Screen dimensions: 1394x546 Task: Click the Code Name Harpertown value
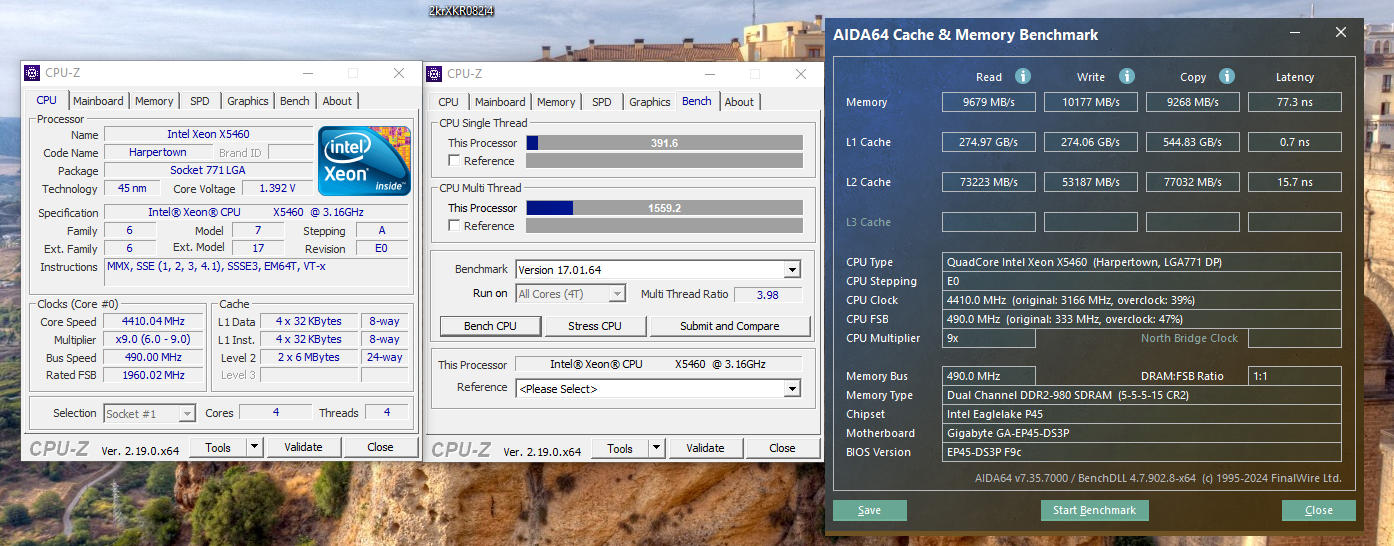click(x=158, y=153)
